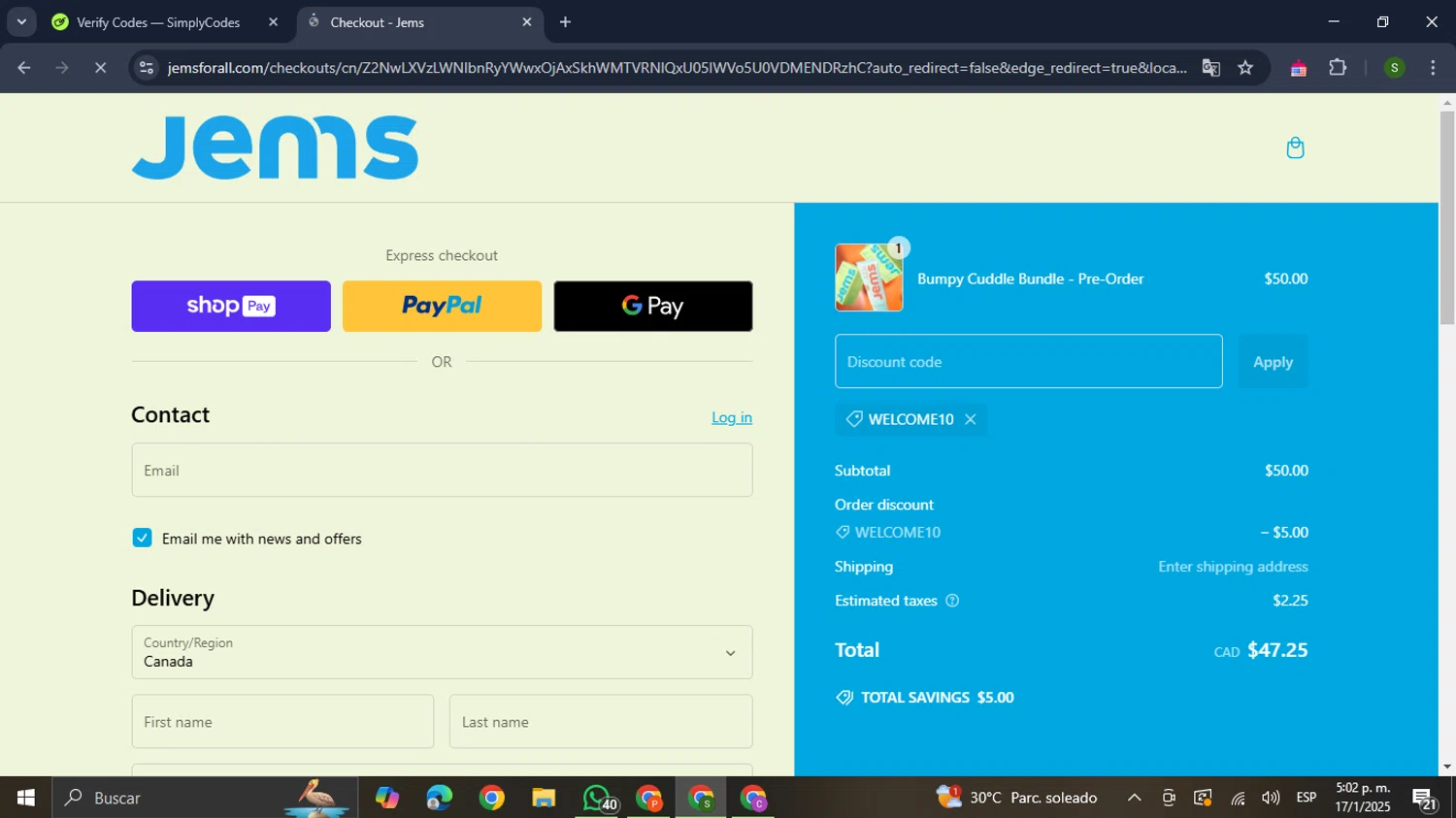Open the Chrome three-dot menu
Viewport: 1456px width, 818px height.
[x=1433, y=68]
